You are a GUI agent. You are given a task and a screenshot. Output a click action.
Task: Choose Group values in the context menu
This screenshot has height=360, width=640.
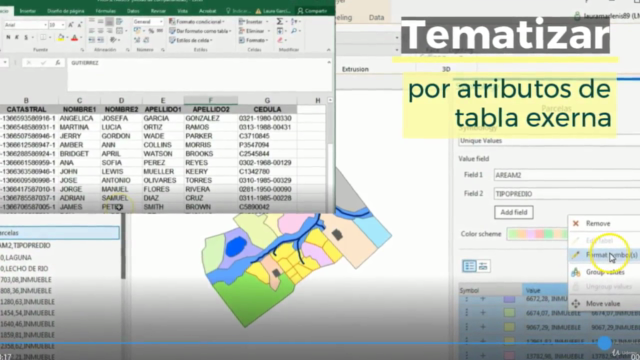(x=604, y=272)
